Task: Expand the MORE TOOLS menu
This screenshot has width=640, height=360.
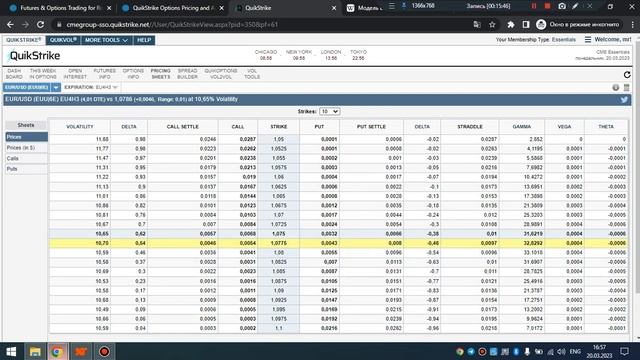Action: 107,40
